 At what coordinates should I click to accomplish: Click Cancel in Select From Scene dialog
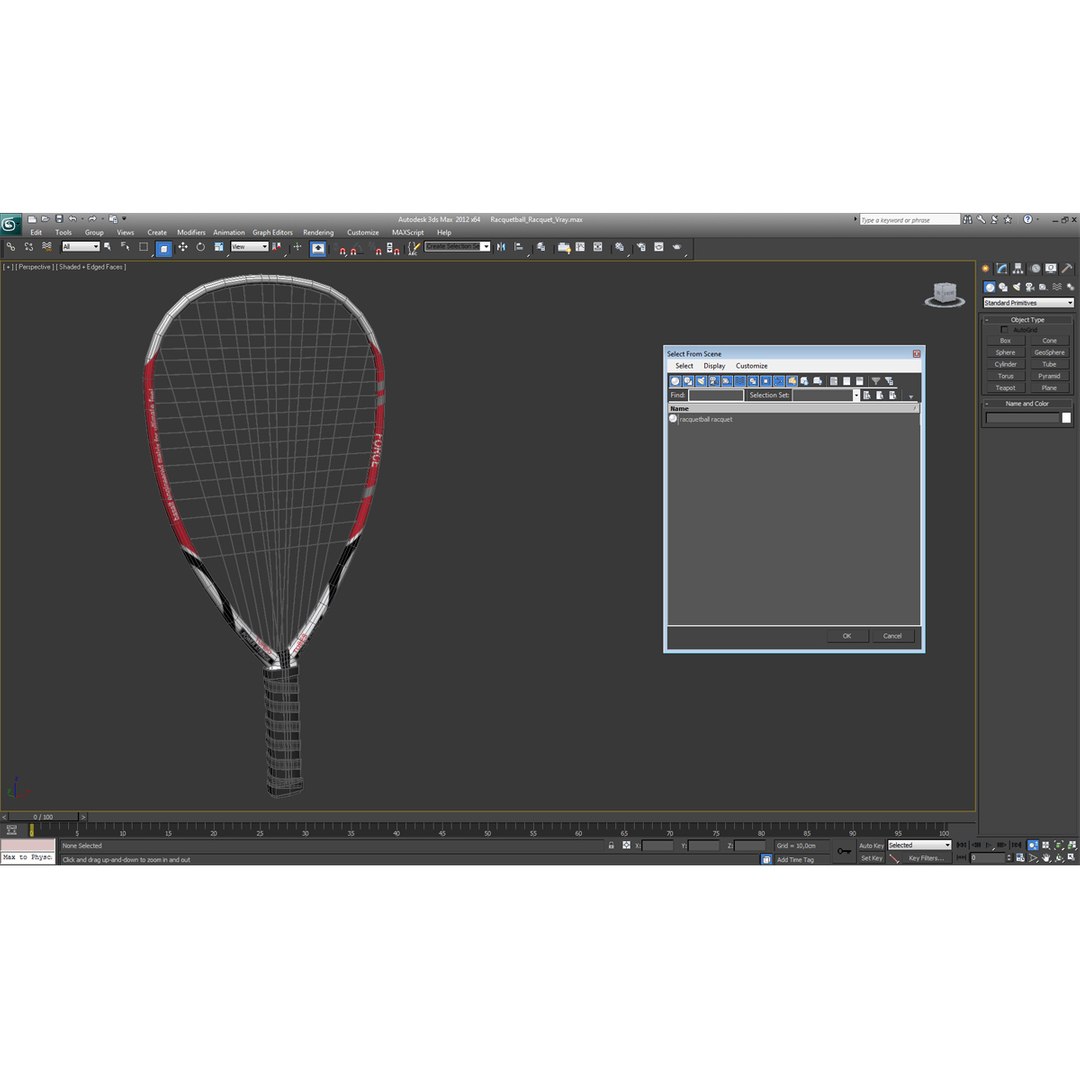[x=892, y=636]
